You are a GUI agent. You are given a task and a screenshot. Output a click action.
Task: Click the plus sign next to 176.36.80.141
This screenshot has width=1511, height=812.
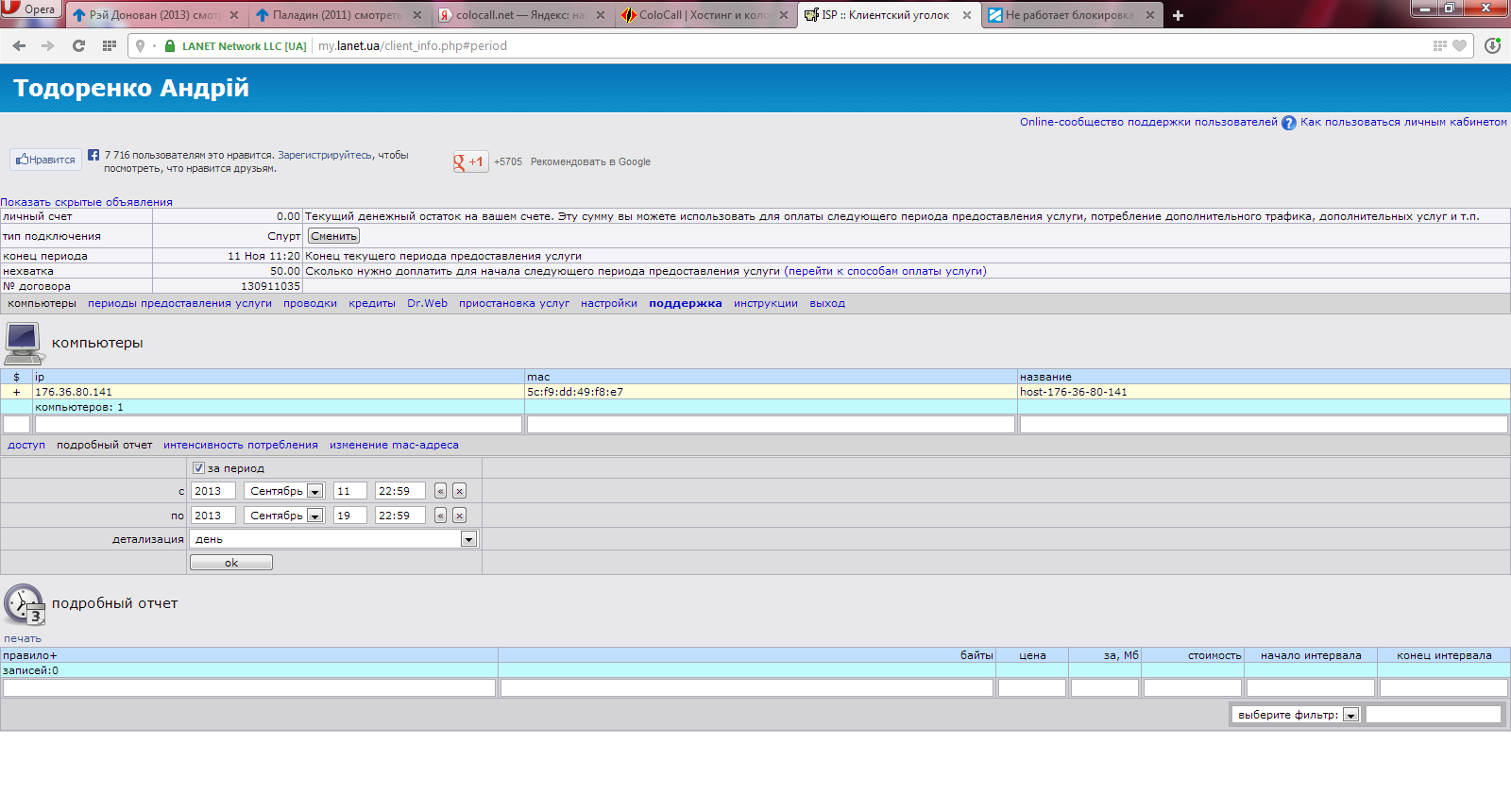[x=16, y=392]
